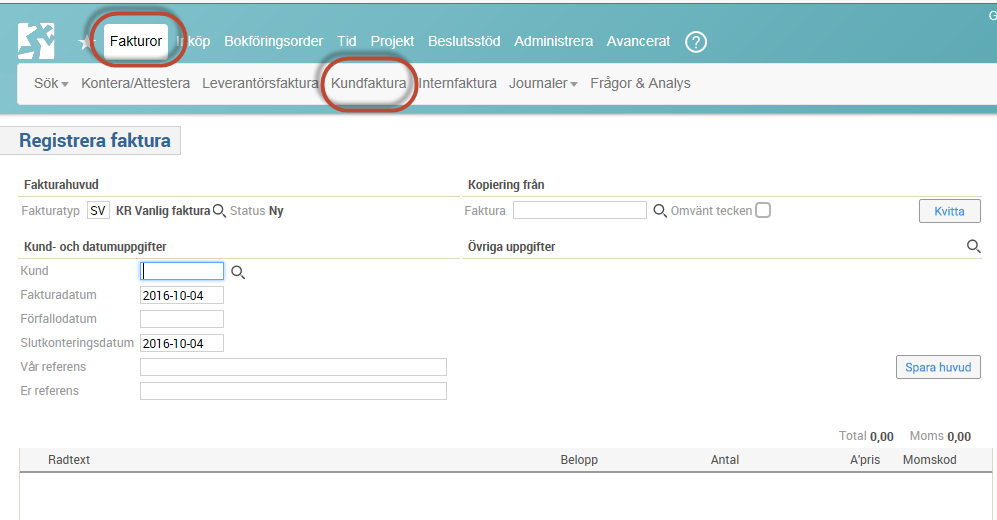The height and width of the screenshot is (520, 997).
Task: Click the Kvitta button
Action: coord(949,211)
